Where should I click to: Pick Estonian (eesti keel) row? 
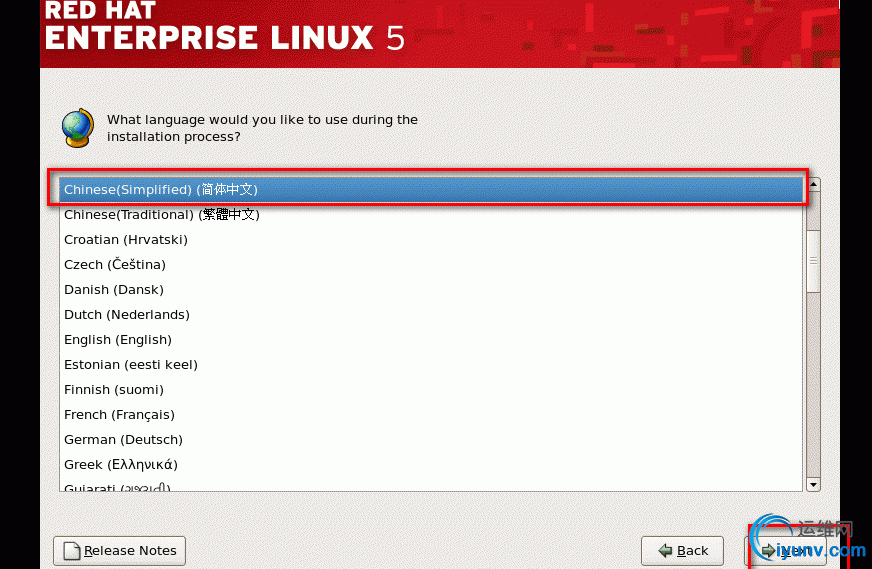coord(431,365)
